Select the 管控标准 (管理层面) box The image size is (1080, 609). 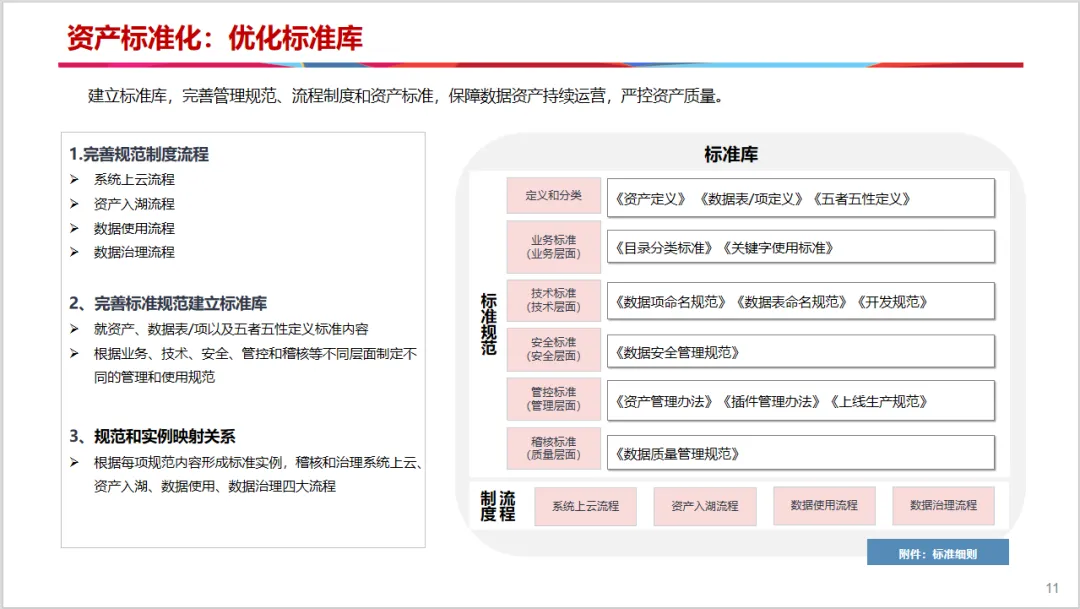554,399
